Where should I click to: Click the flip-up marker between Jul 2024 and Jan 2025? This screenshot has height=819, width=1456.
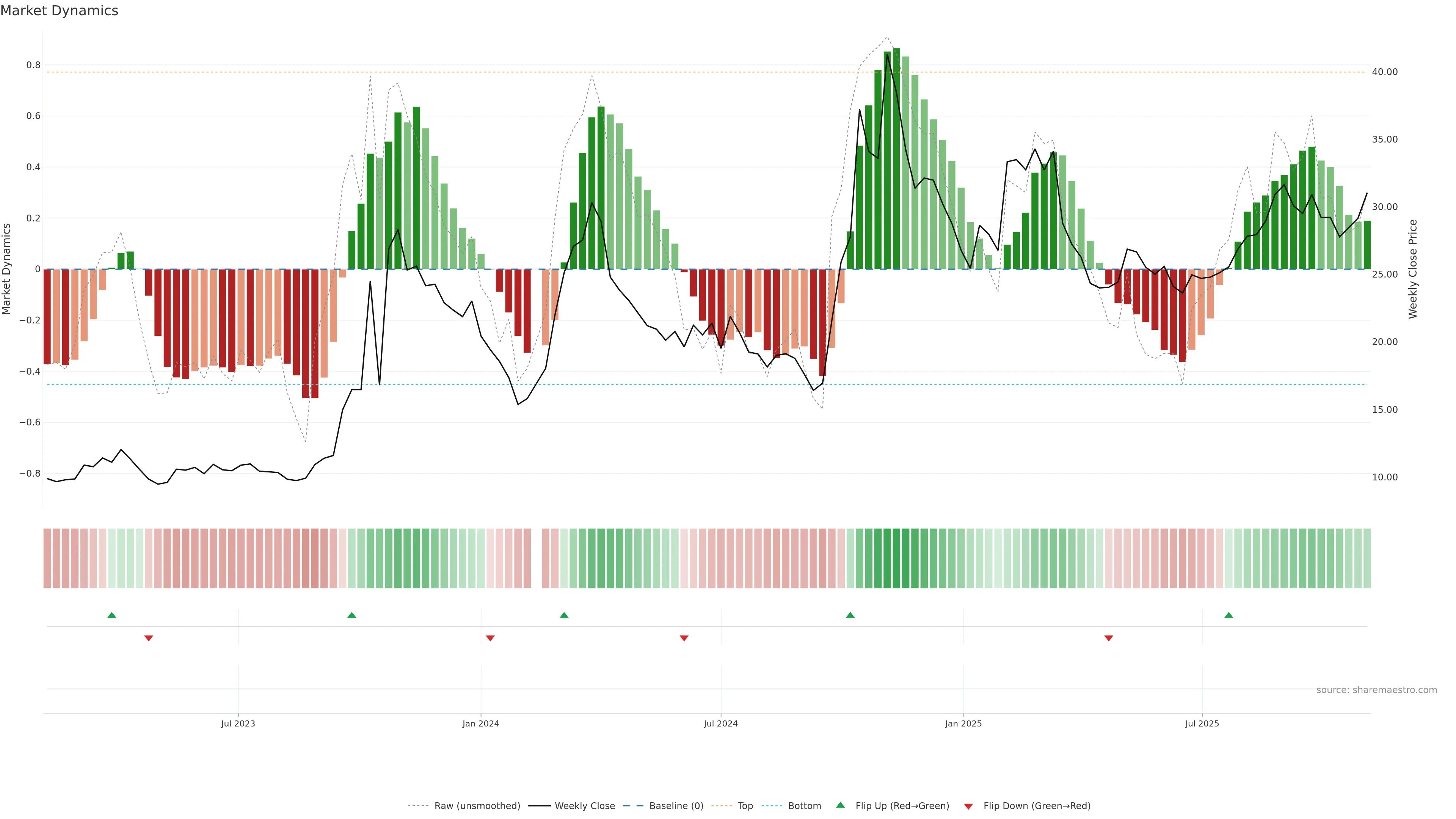[850, 615]
